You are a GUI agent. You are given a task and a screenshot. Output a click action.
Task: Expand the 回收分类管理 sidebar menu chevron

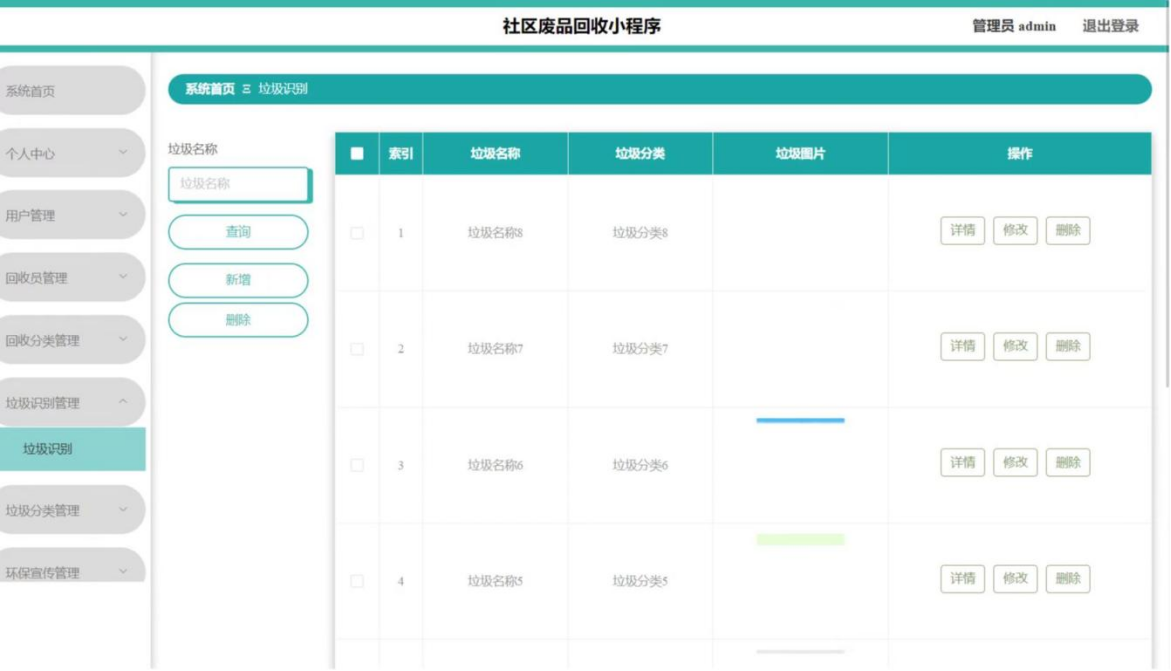123,339
